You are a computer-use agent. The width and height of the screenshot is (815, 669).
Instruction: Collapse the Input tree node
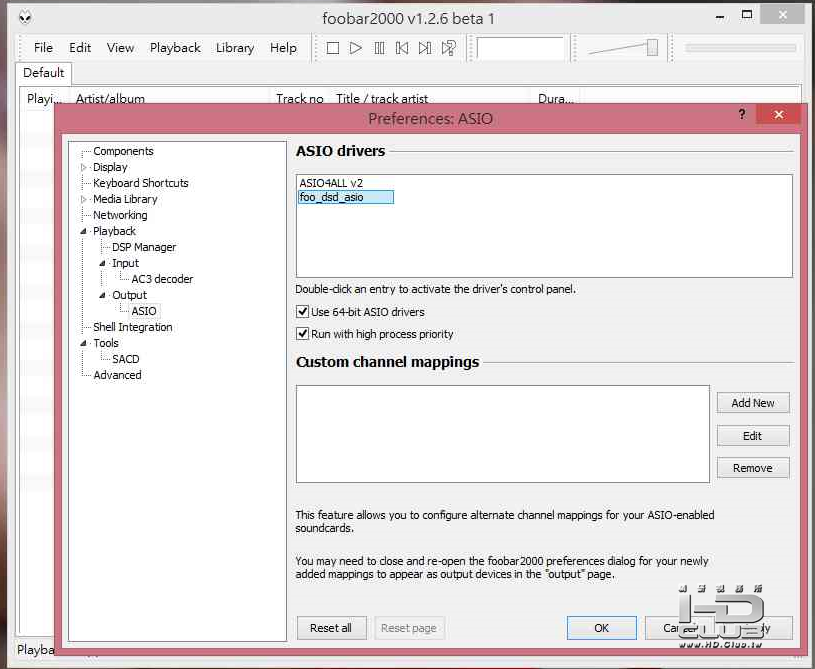102,264
